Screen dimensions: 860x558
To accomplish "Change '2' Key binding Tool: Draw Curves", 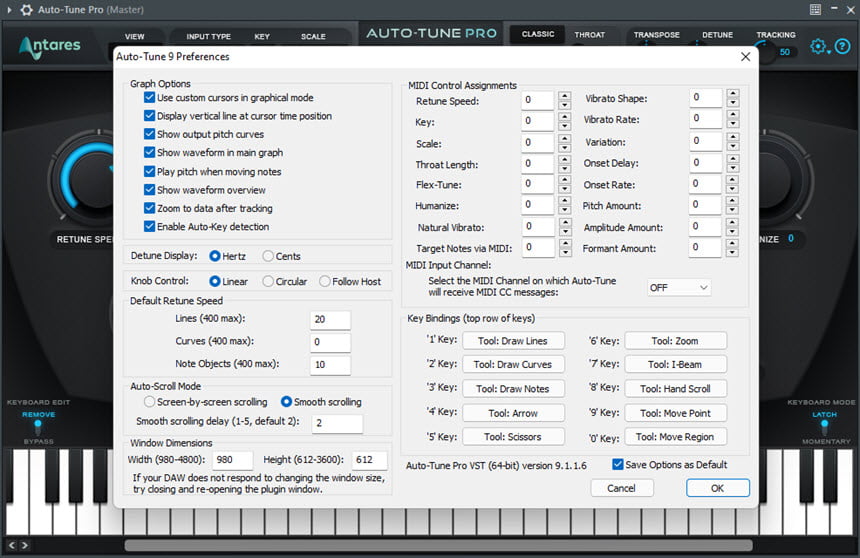I will [x=513, y=364].
